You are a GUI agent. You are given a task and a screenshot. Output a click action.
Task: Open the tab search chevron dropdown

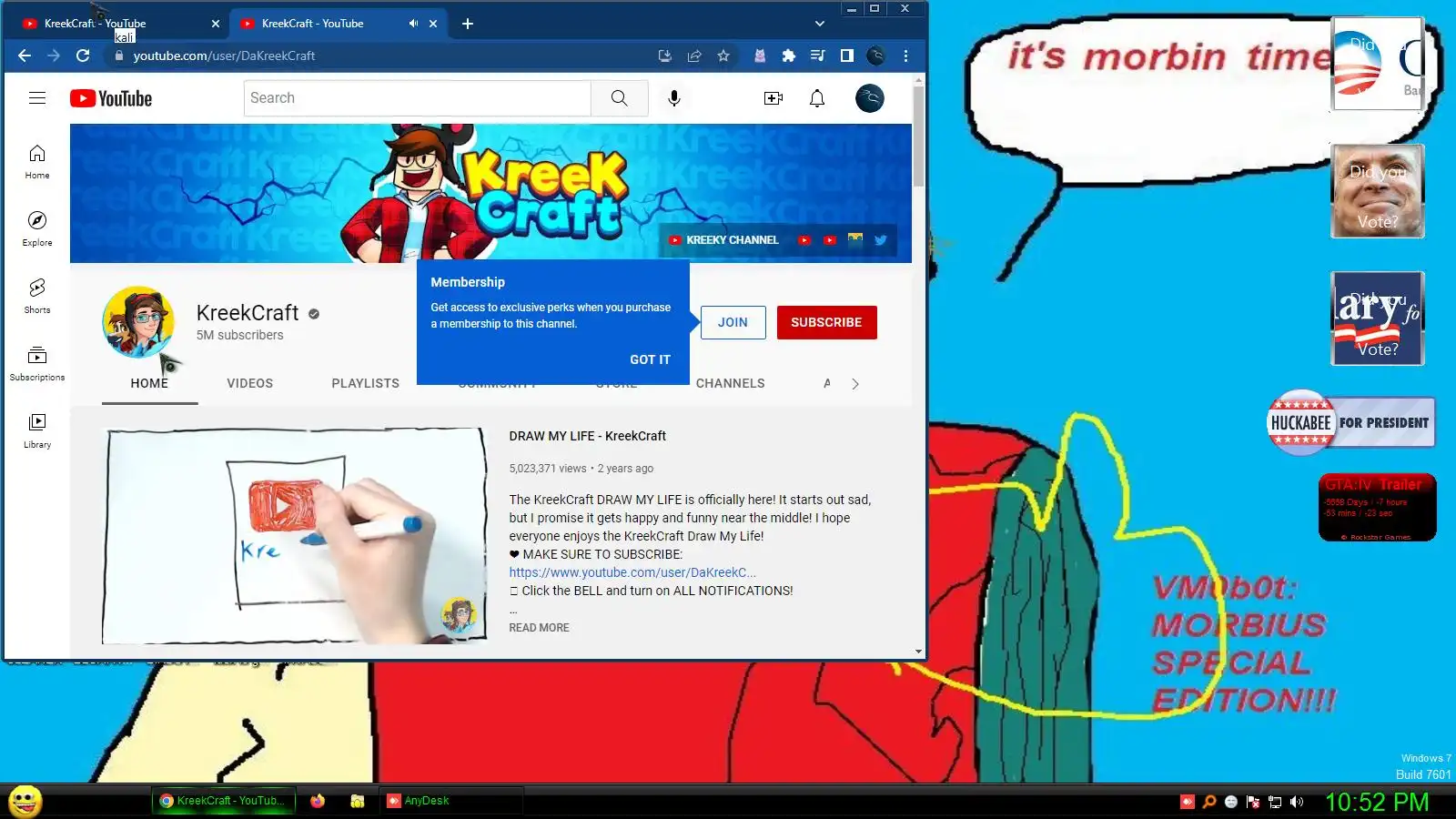coord(820,24)
